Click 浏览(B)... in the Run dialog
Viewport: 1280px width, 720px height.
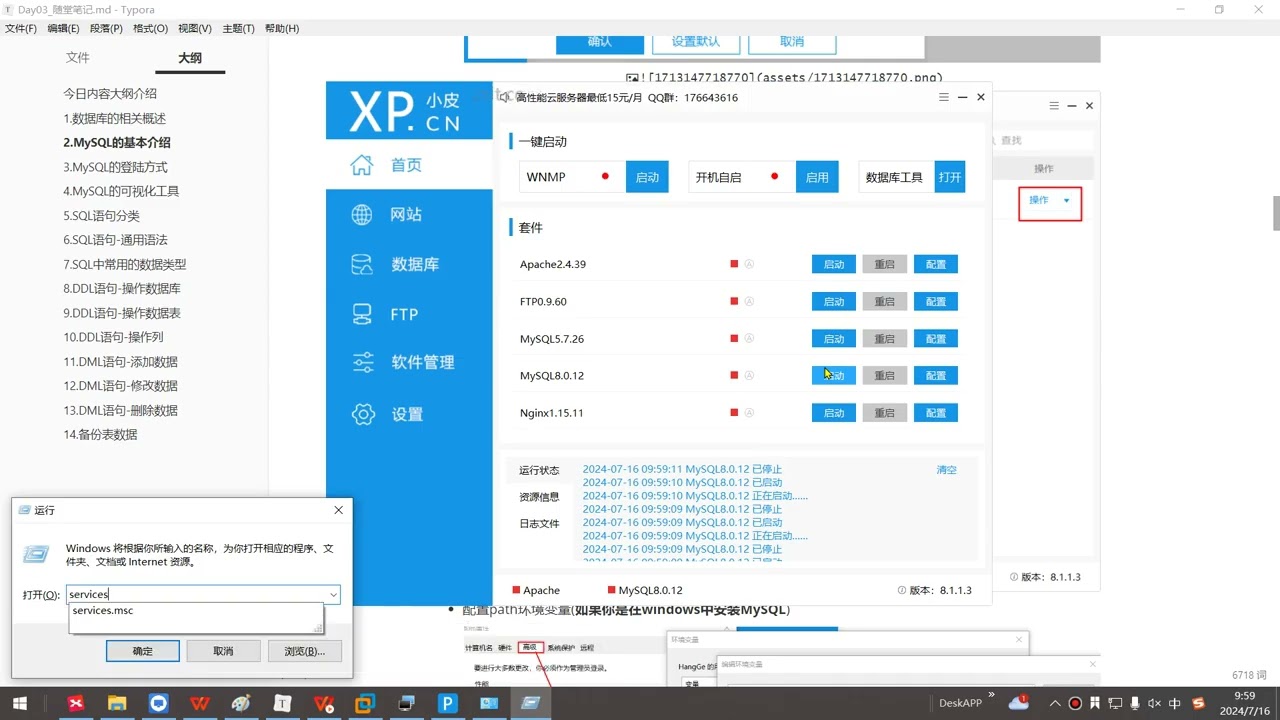pyautogui.click(x=304, y=651)
